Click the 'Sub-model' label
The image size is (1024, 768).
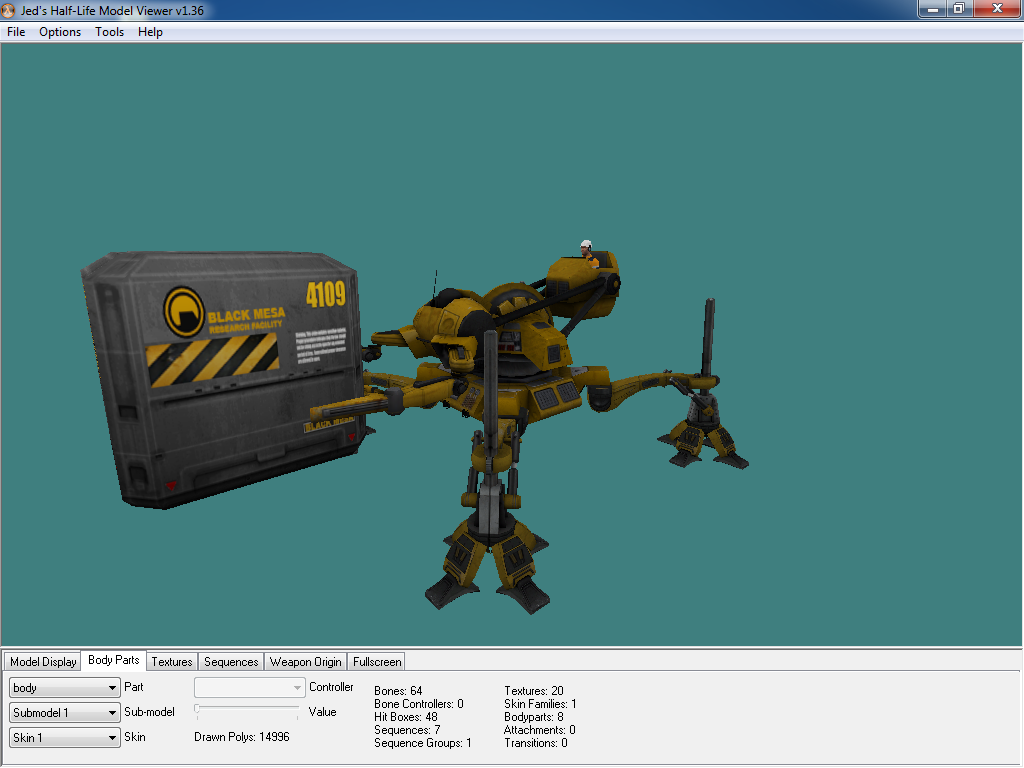click(x=150, y=712)
